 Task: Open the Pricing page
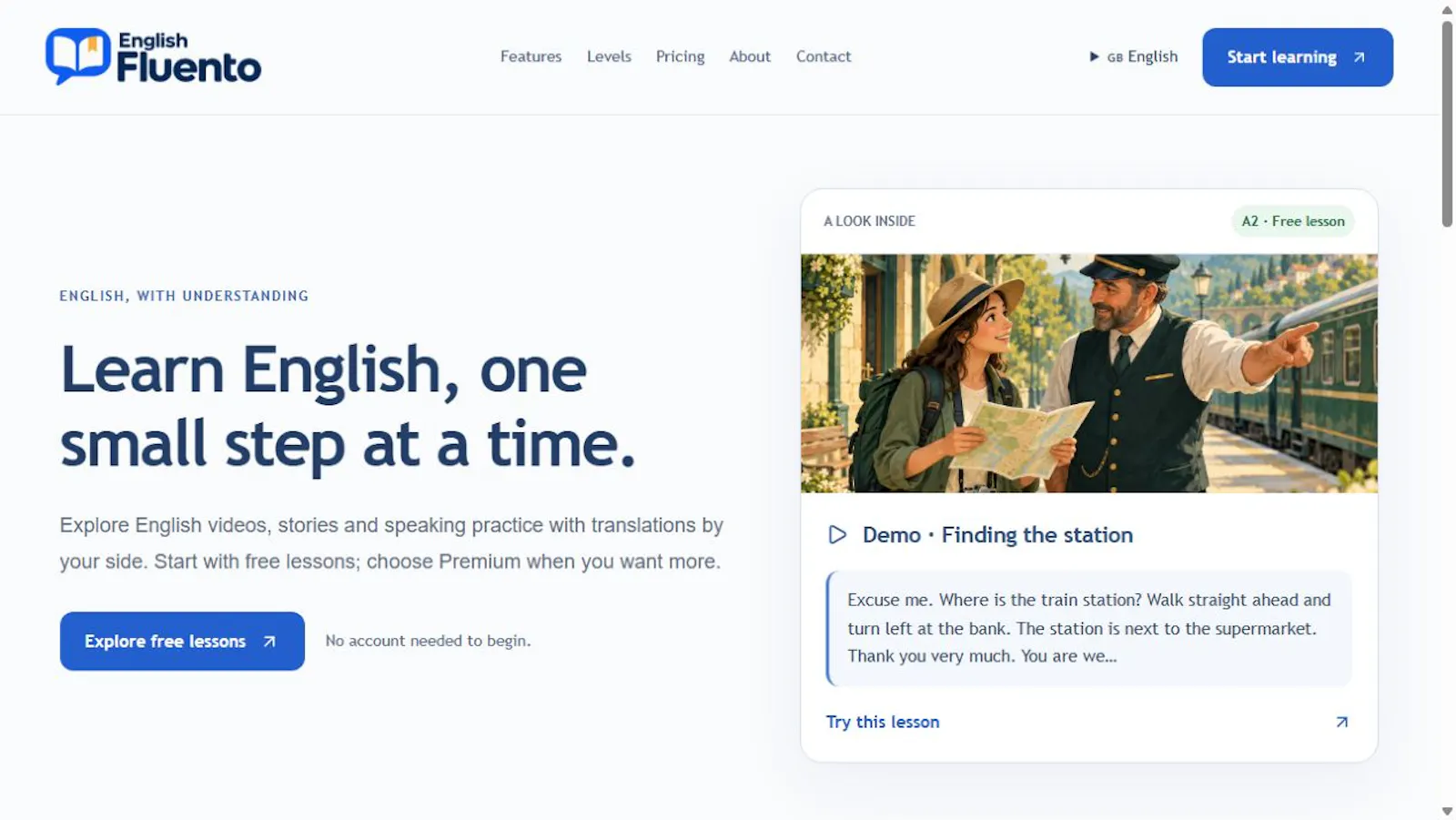[680, 56]
